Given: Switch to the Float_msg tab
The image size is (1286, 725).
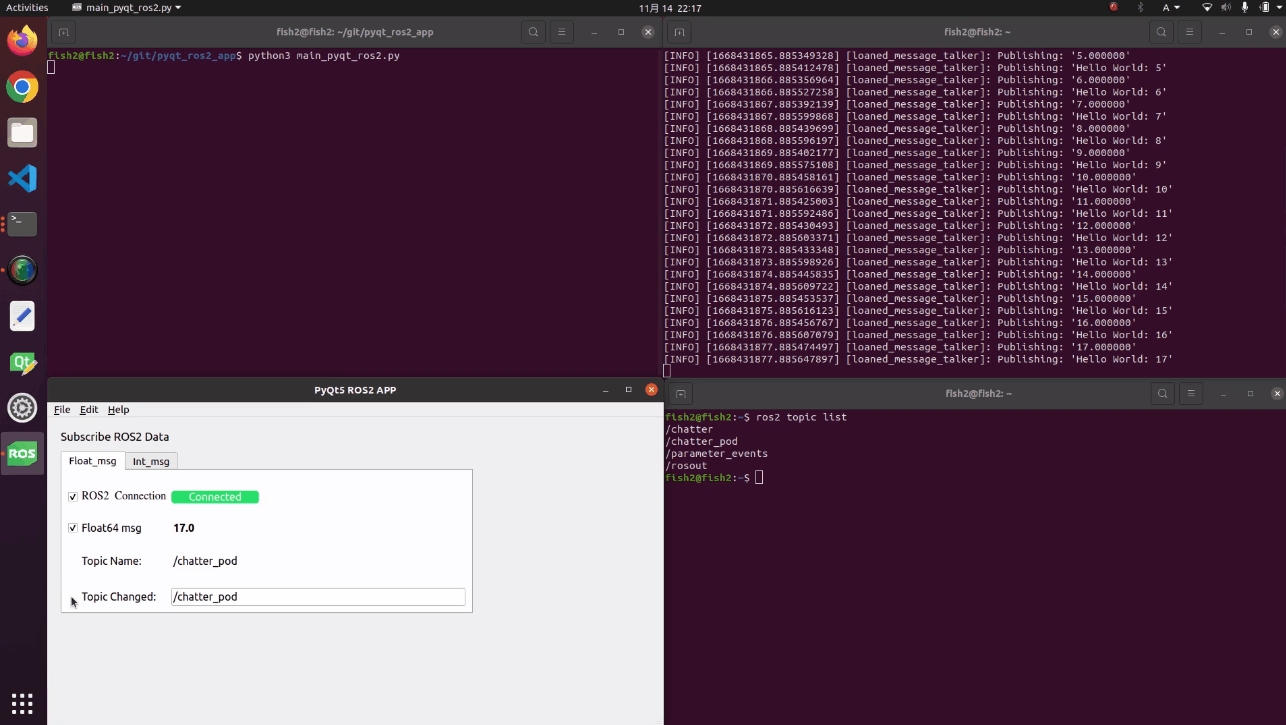Looking at the screenshot, I should pyautogui.click(x=93, y=461).
